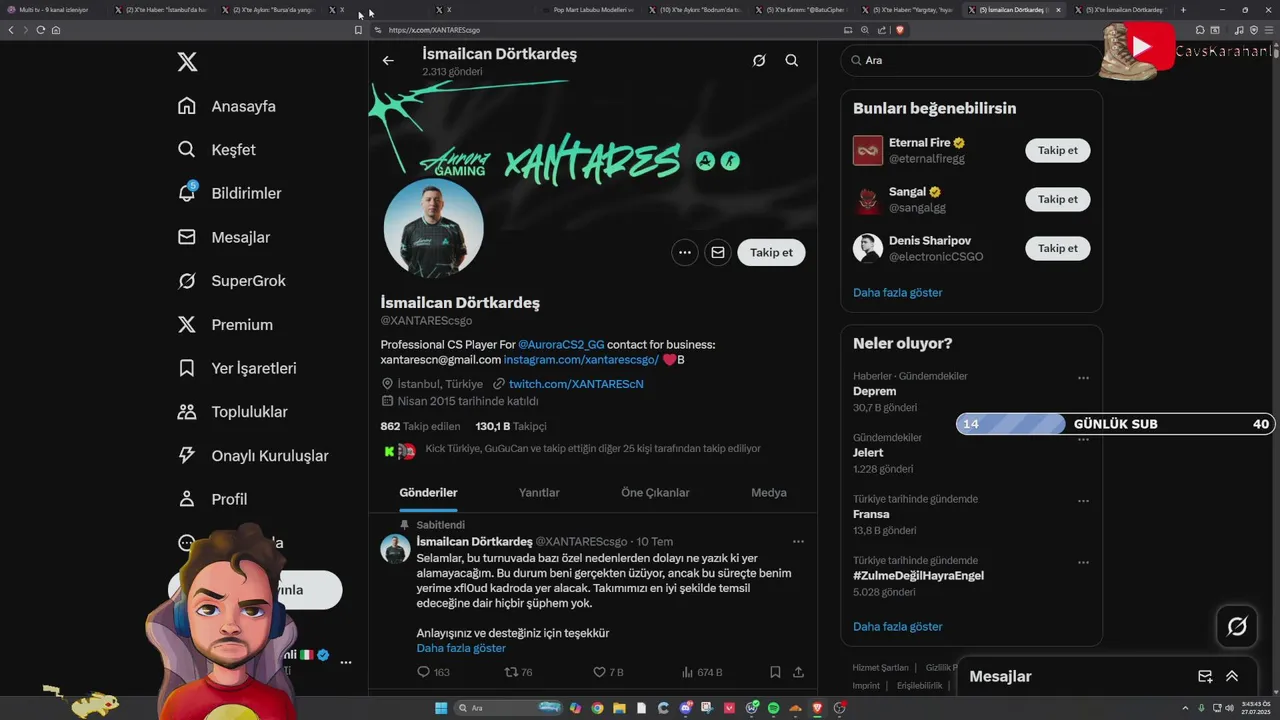Click the Ara search field on X
This screenshot has height=720, width=1280.
click(970, 60)
